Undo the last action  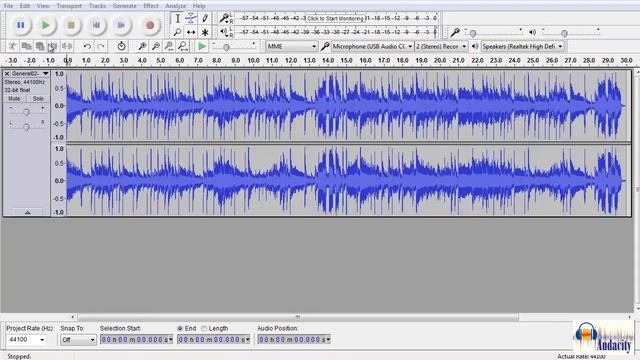tap(87, 46)
